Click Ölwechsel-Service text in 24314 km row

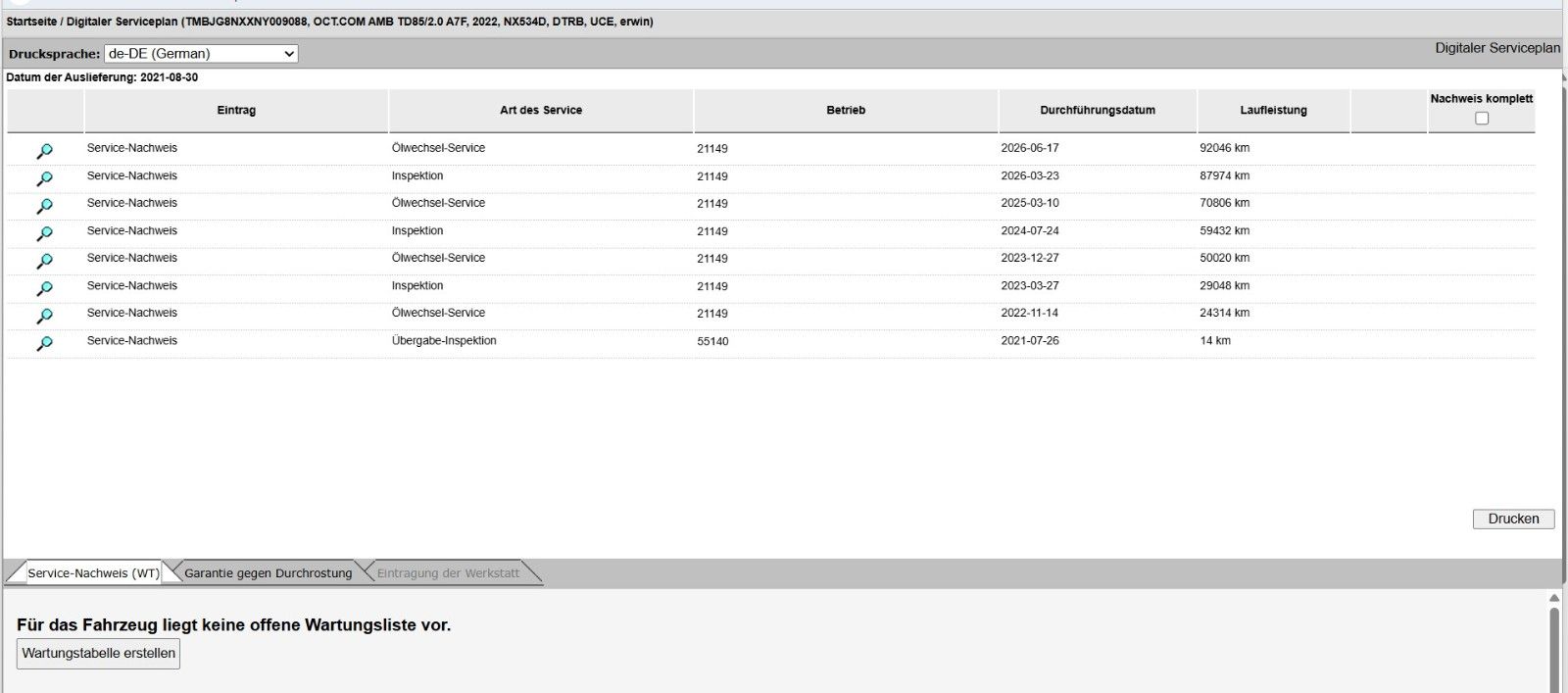pos(438,313)
